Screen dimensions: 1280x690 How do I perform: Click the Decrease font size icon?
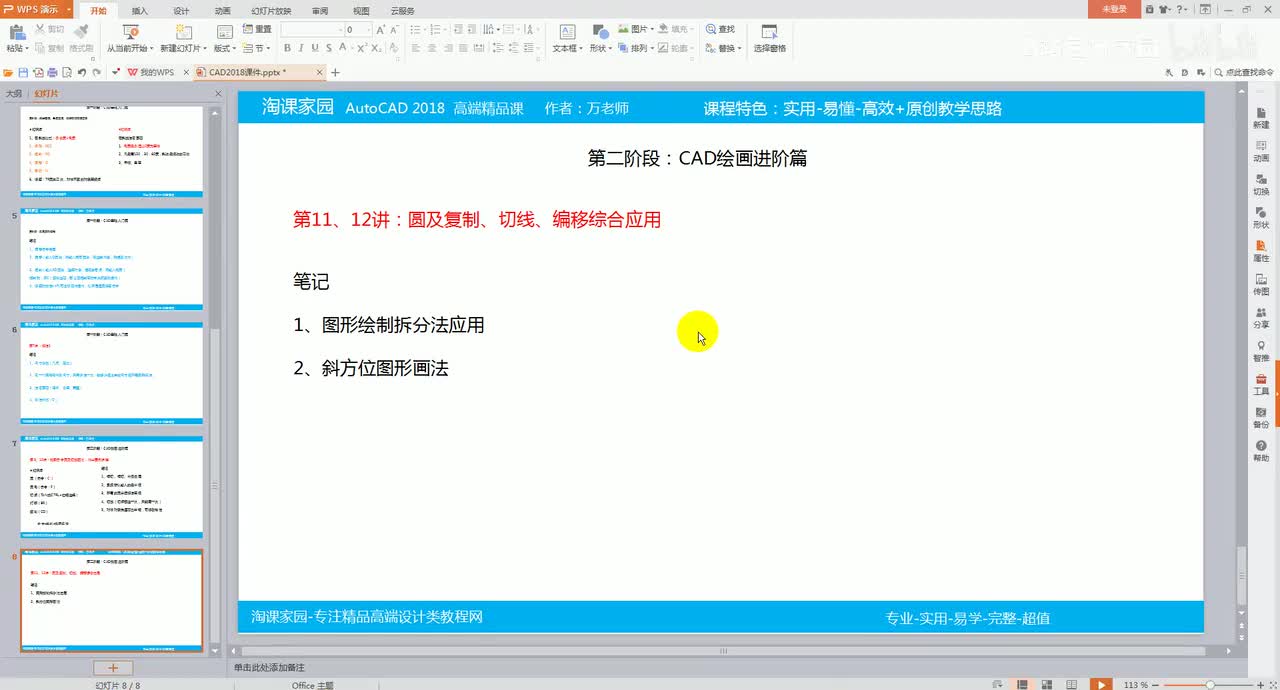pos(395,30)
